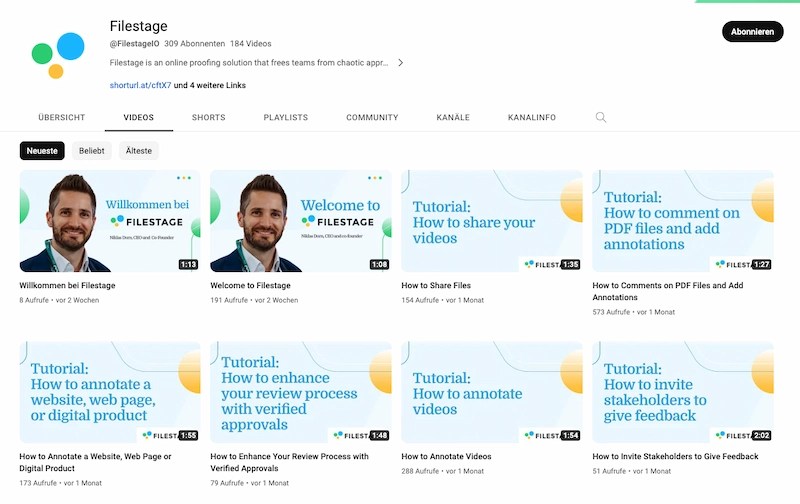This screenshot has height=504, width=800.
Task: View the Kanalinfo tab
Action: coord(532,117)
